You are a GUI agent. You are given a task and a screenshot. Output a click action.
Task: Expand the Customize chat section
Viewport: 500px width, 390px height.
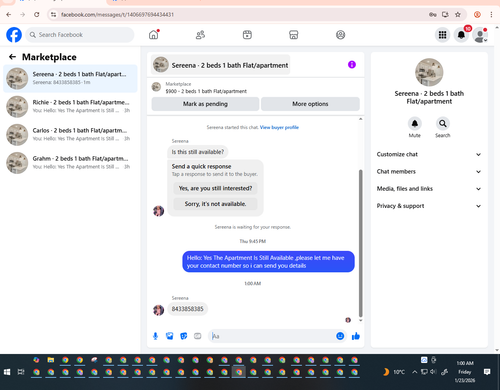click(429, 154)
